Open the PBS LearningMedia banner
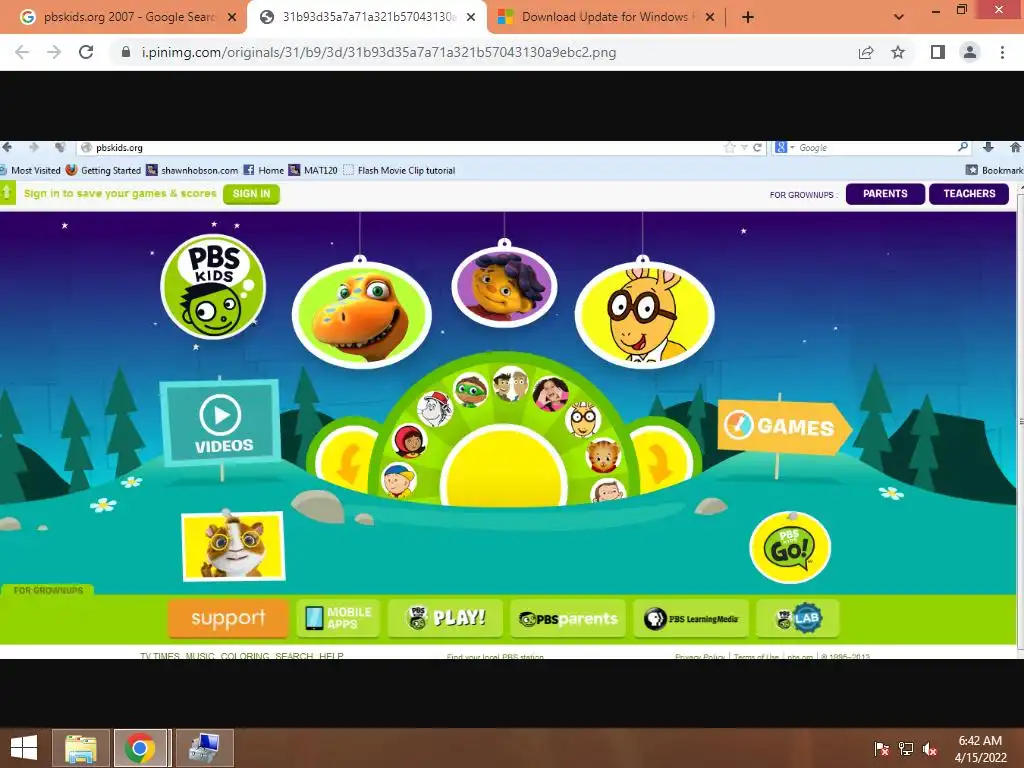This screenshot has height=768, width=1024. coord(691,618)
